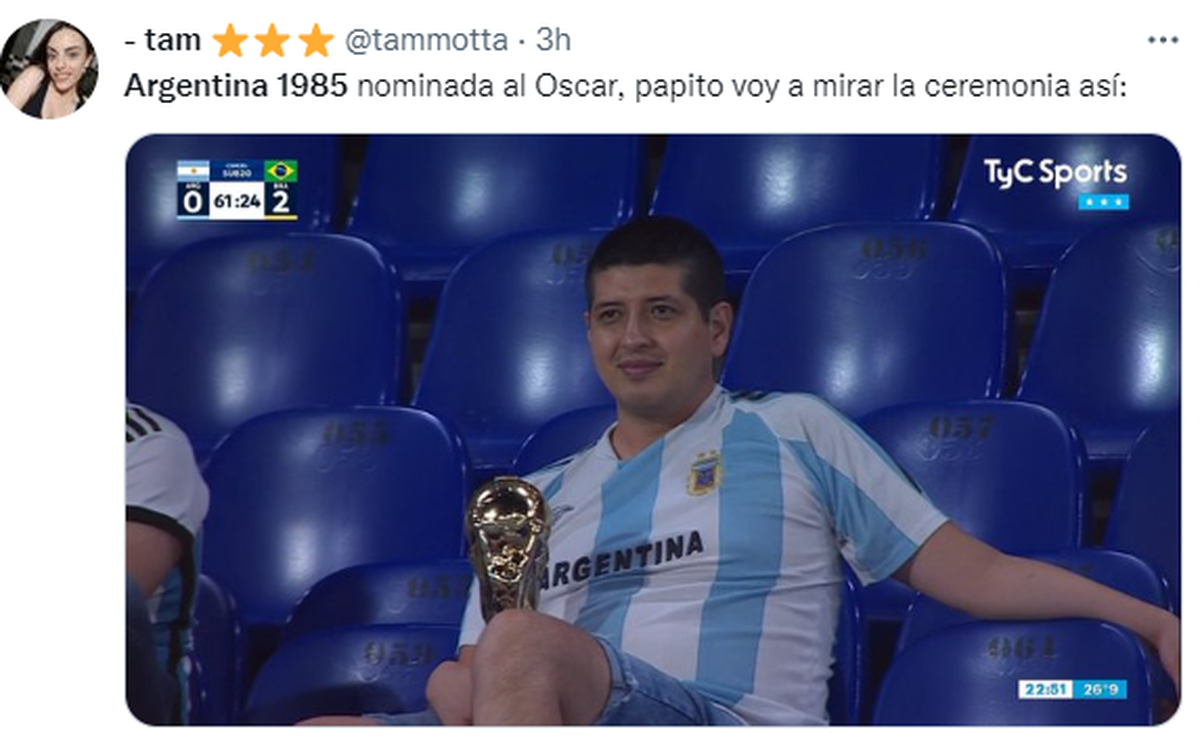Image resolution: width=1200 pixels, height=743 pixels.
Task: Click the bold Argentina 1985 text
Action: coord(236,87)
